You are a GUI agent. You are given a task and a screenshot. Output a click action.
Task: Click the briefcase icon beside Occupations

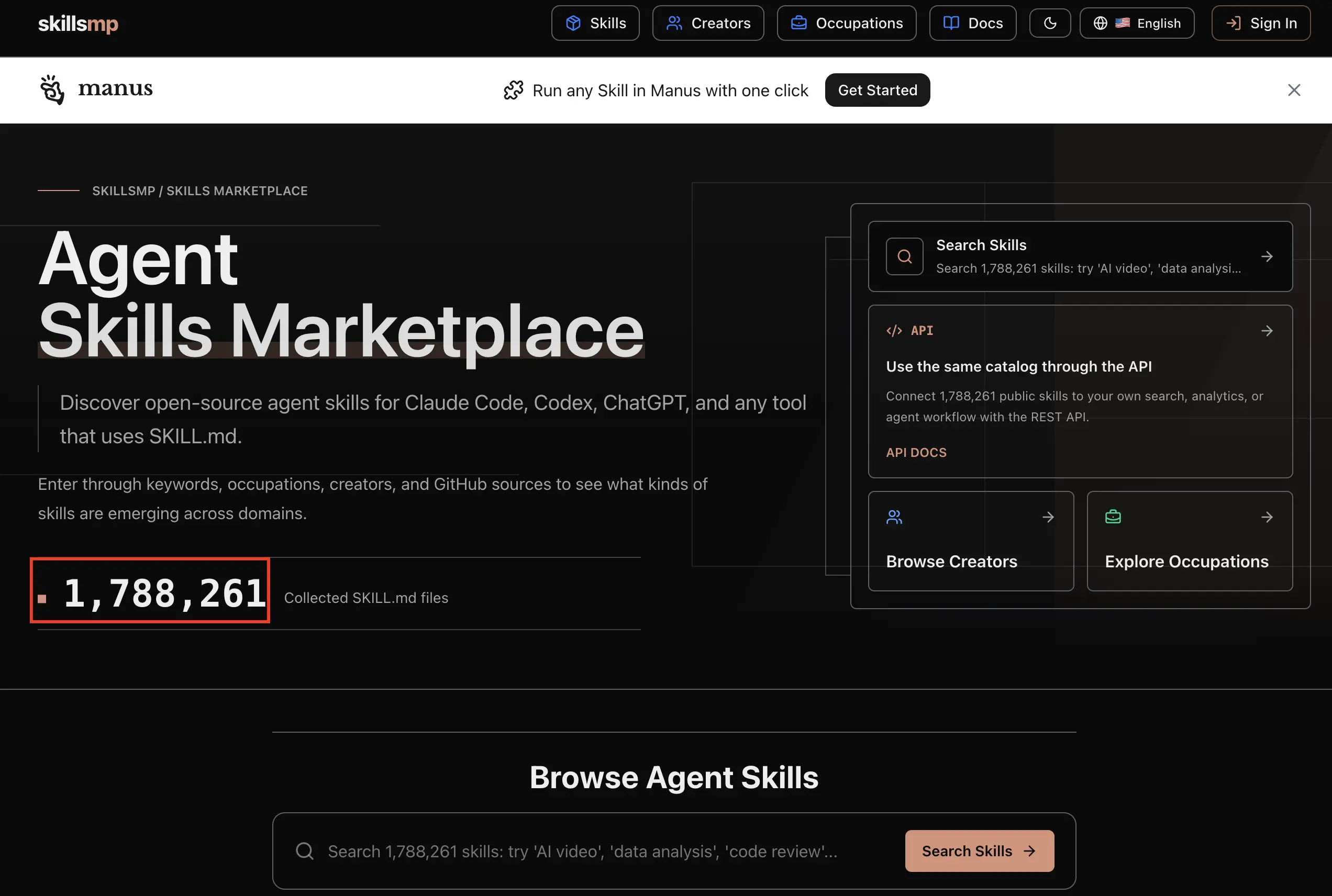pos(798,23)
